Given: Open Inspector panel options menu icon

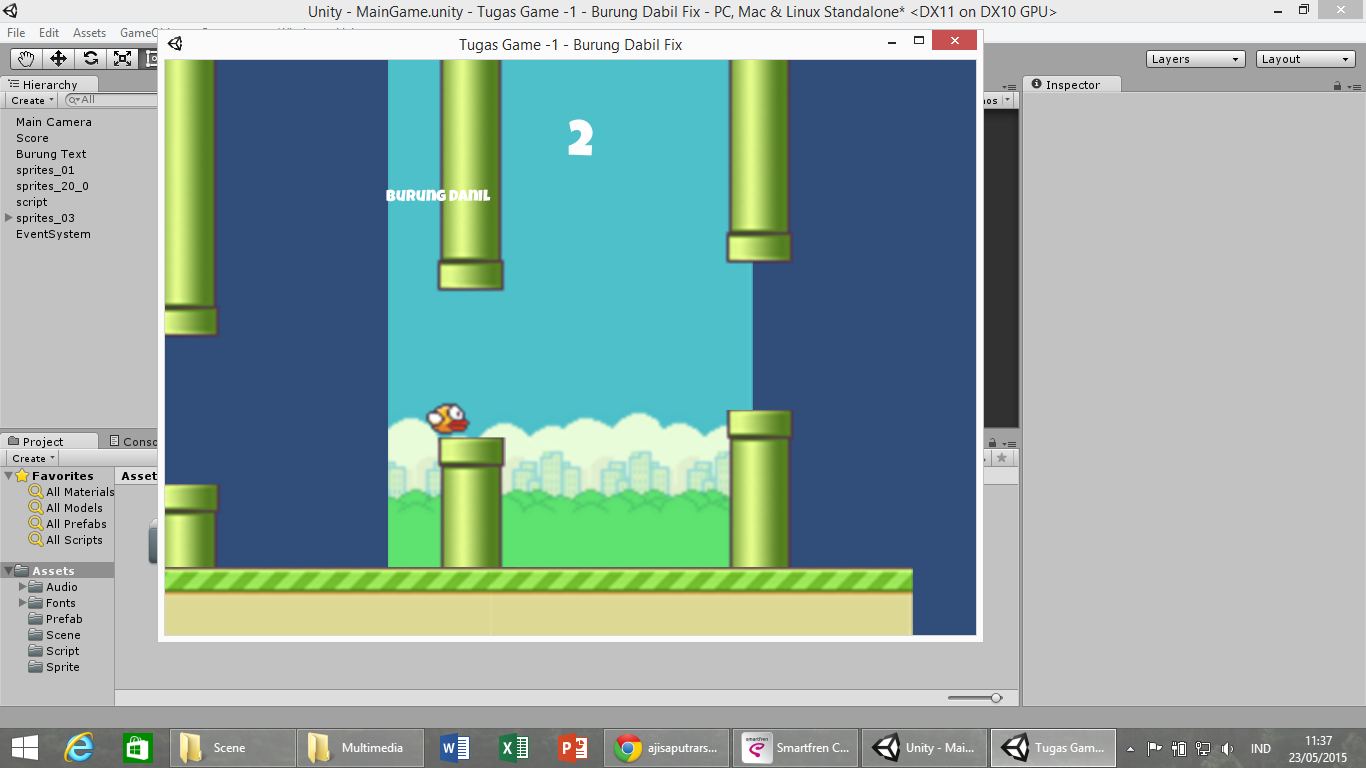Looking at the screenshot, I should (1353, 86).
